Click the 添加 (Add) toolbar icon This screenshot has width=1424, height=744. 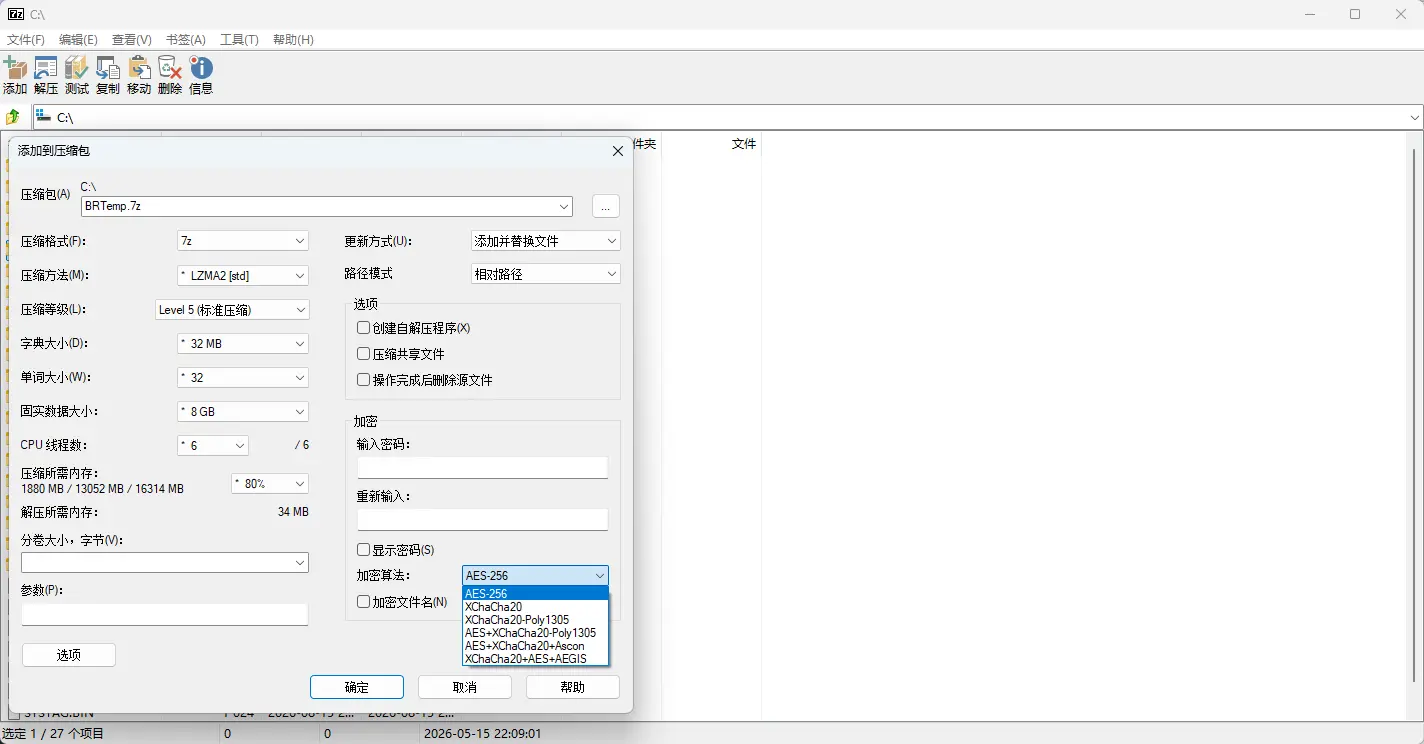(15, 75)
